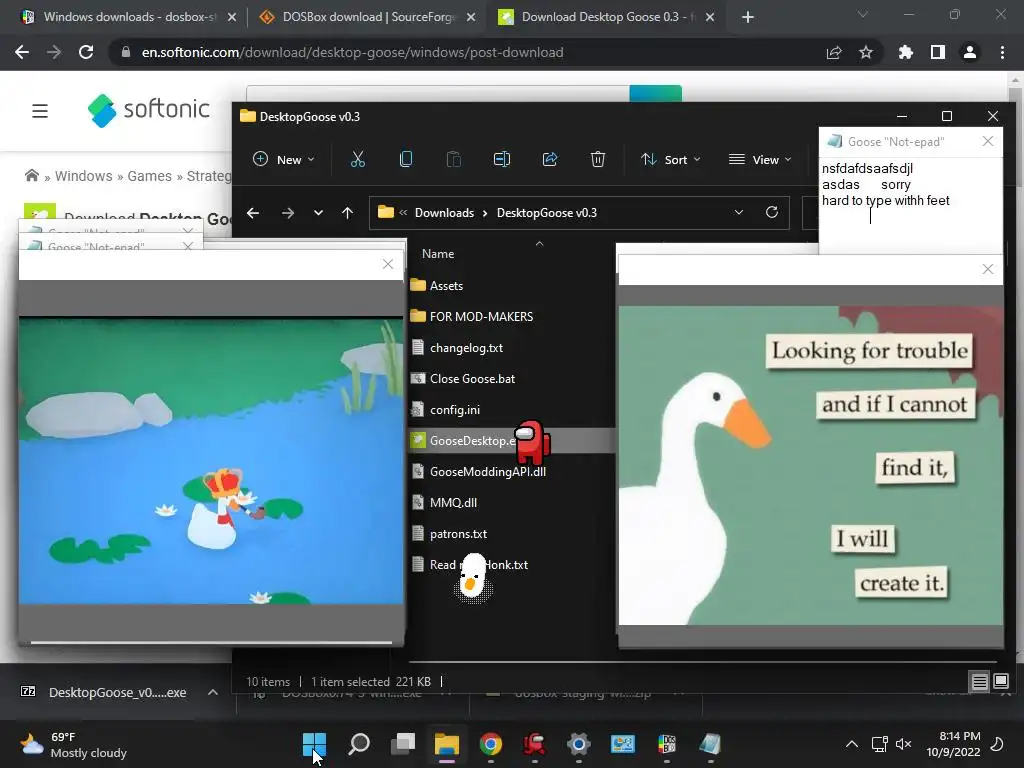Click the Name column header
Viewport: 1024px width, 768px height.
pos(438,254)
